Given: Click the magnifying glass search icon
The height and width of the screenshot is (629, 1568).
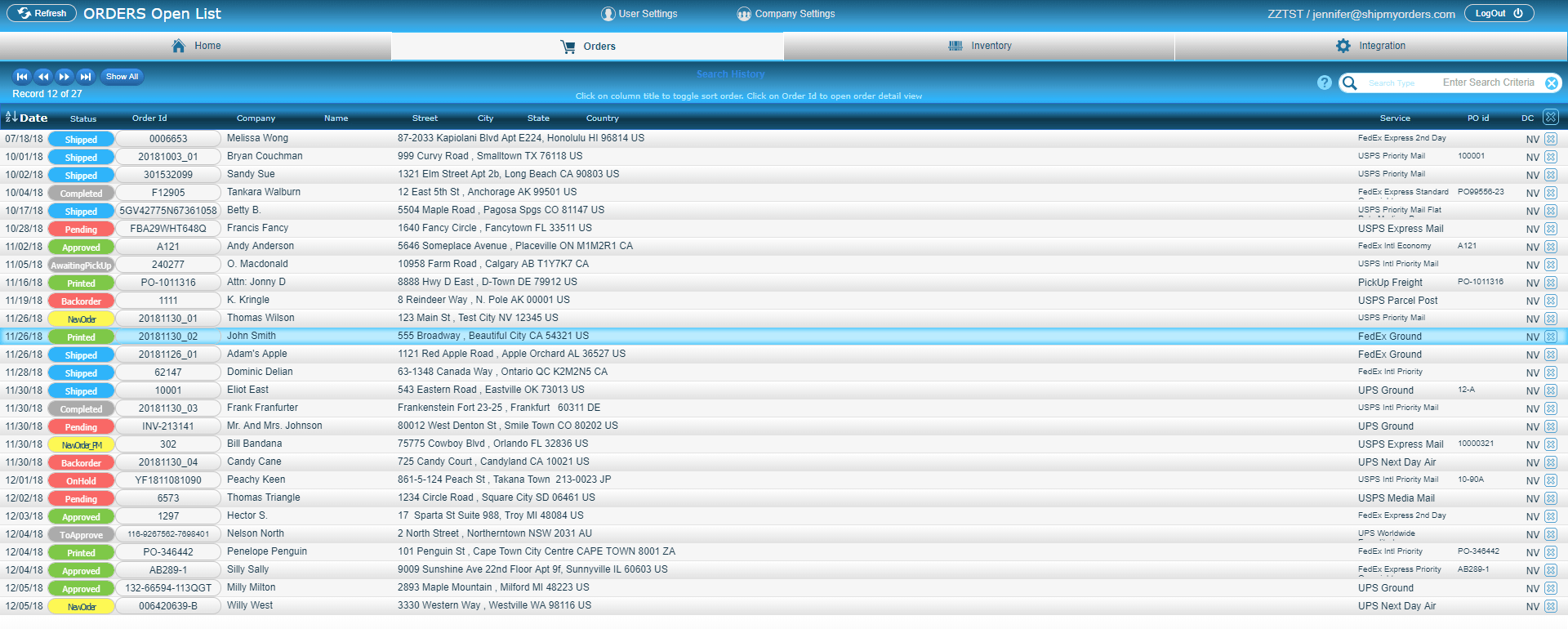Looking at the screenshot, I should 1350,83.
